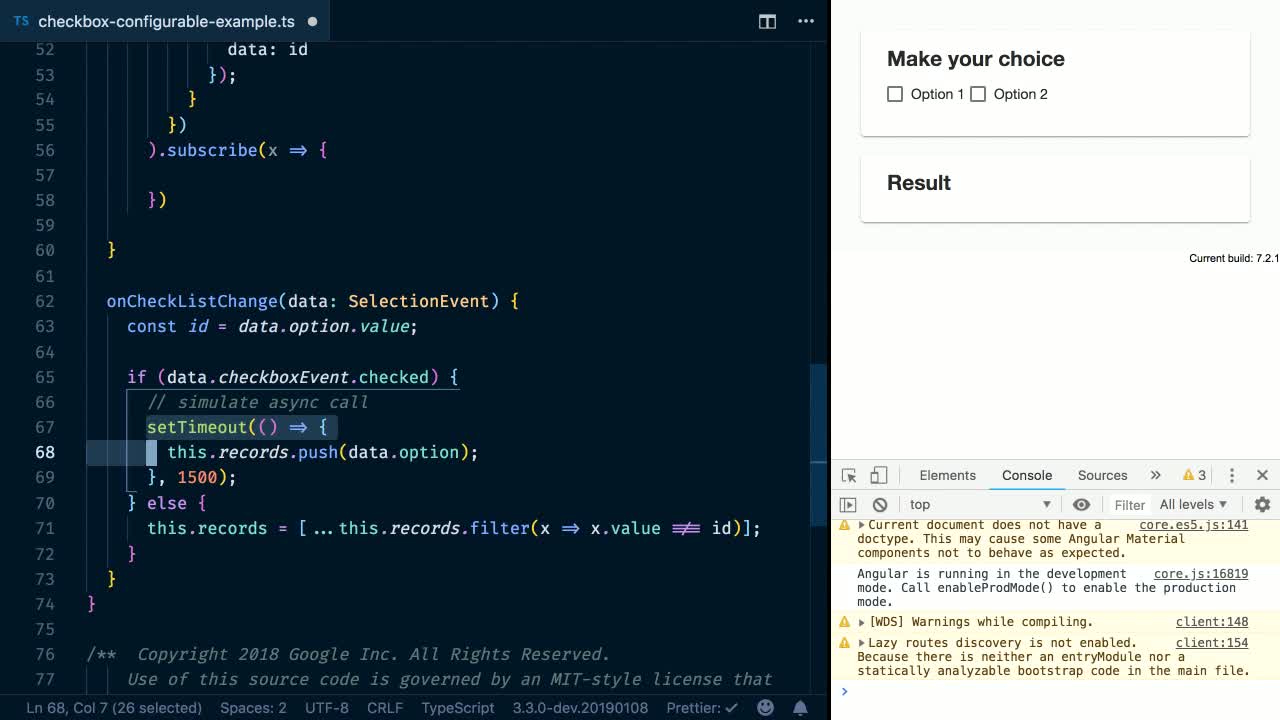Check the Option 2 checkbox
The image size is (1280, 720).
pyautogui.click(x=978, y=94)
